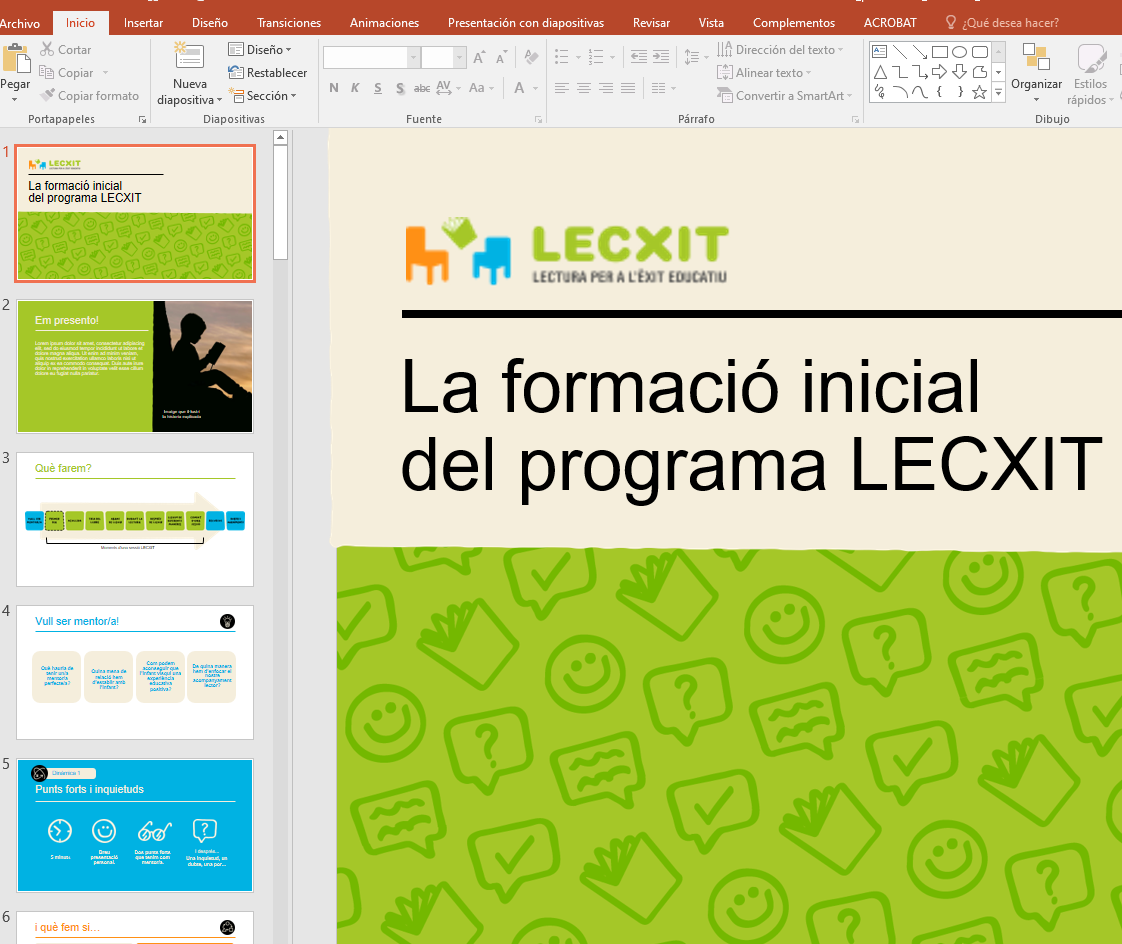Toggle underline (S) formatting
This screenshot has width=1122, height=944.
pyautogui.click(x=377, y=88)
